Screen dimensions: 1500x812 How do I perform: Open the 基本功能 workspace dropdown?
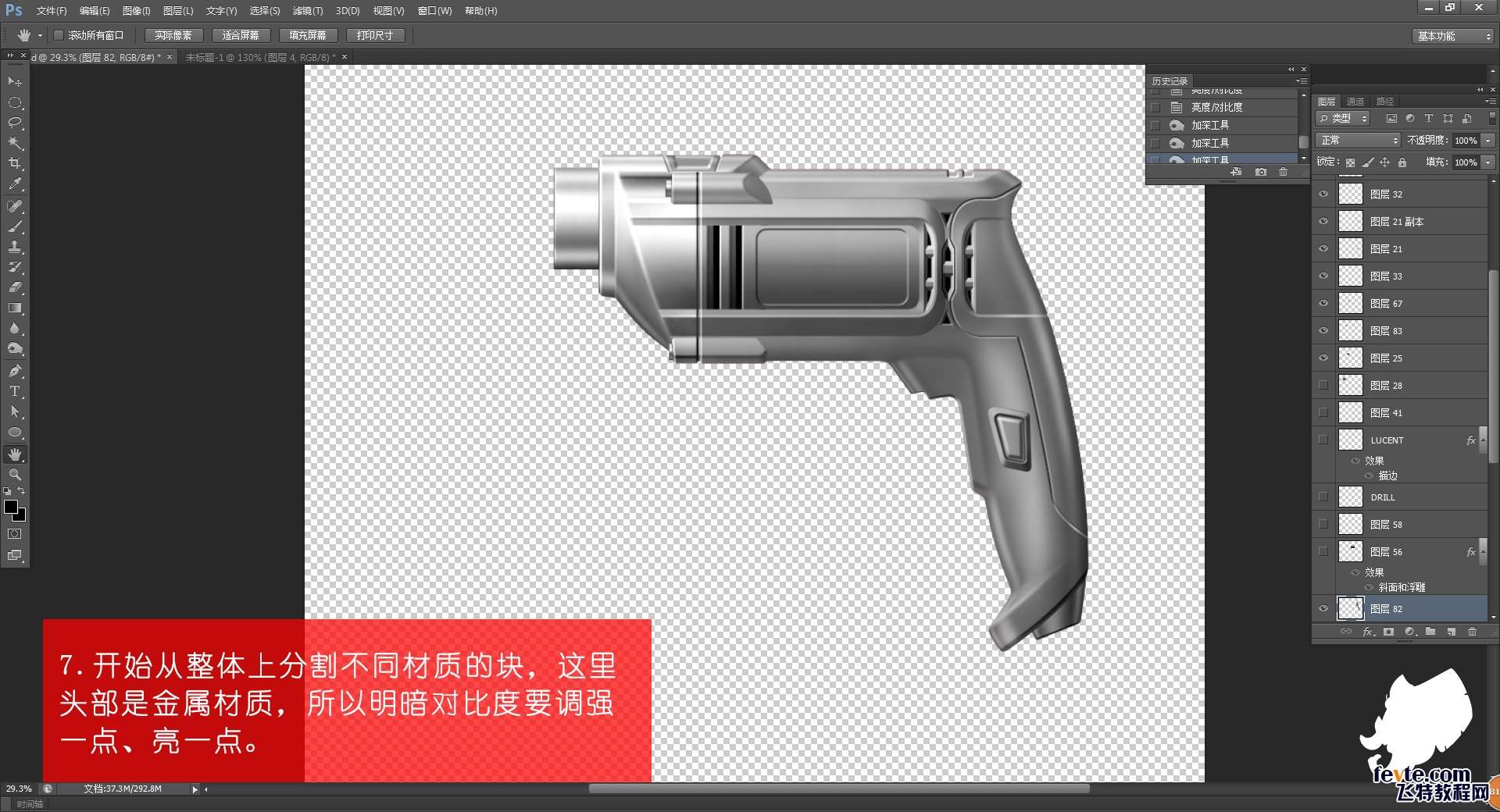[x=1453, y=36]
